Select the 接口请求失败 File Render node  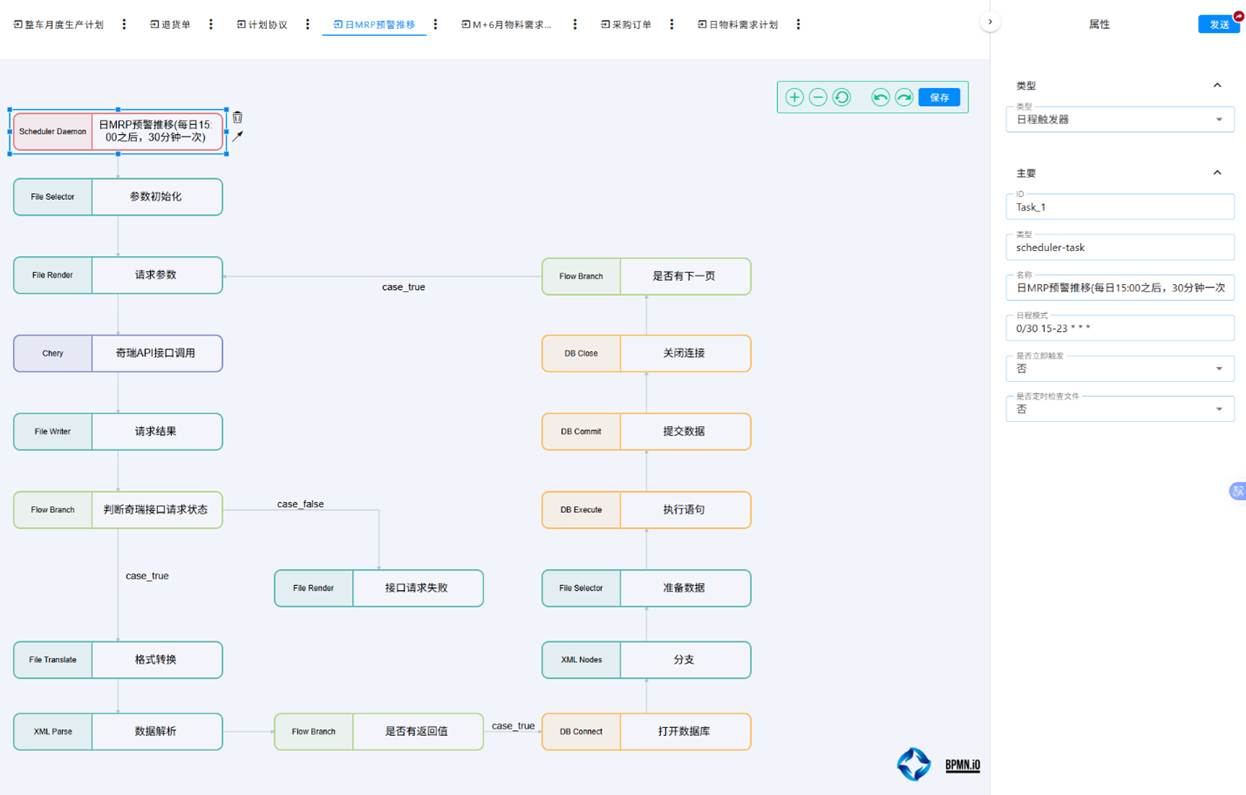pos(379,588)
